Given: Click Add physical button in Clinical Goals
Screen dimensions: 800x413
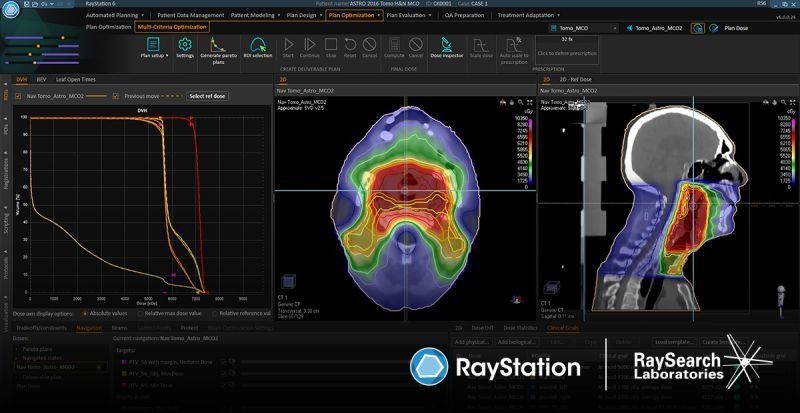Looking at the screenshot, I should pyautogui.click(x=470, y=341).
